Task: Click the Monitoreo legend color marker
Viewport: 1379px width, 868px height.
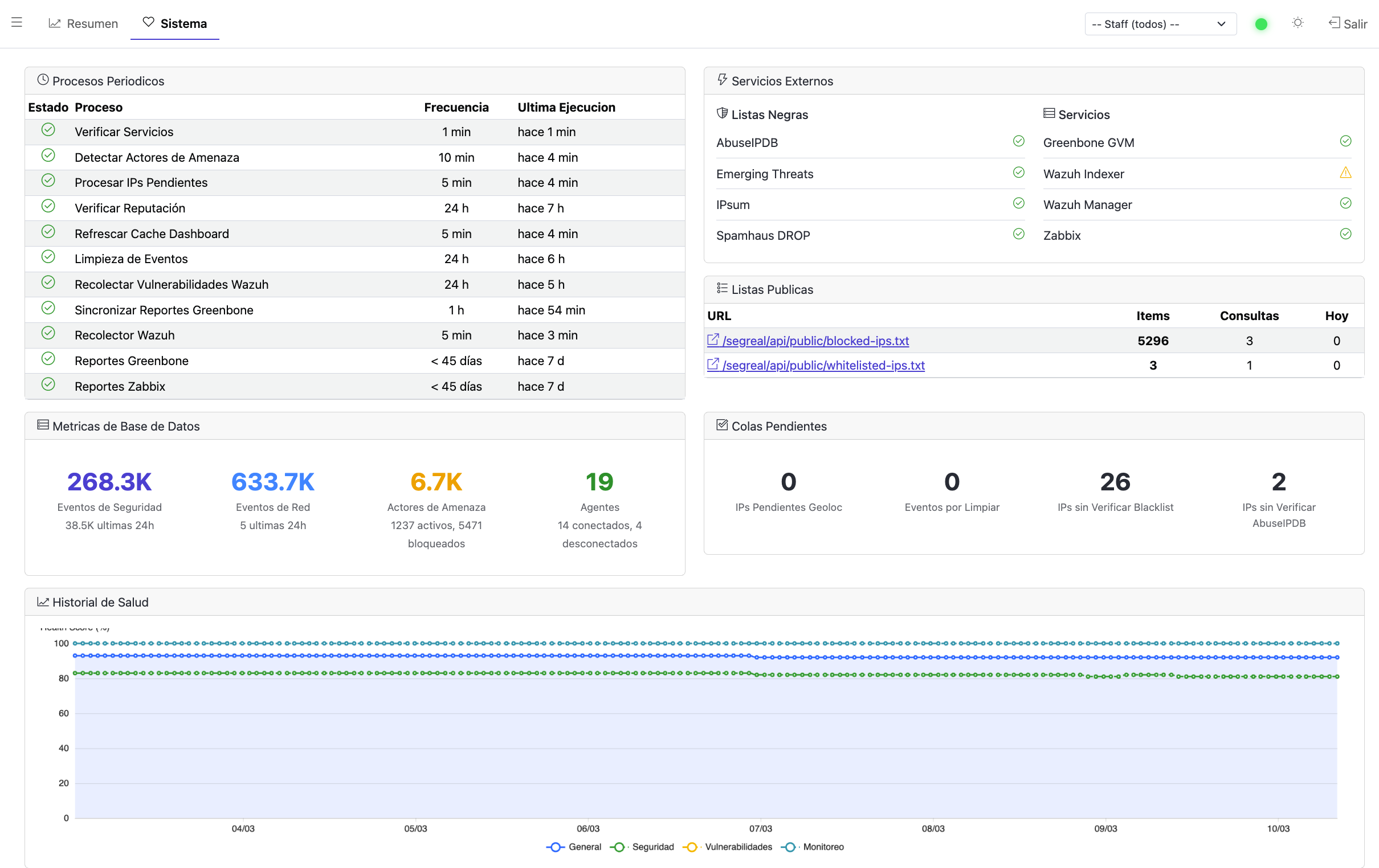Action: tap(790, 847)
